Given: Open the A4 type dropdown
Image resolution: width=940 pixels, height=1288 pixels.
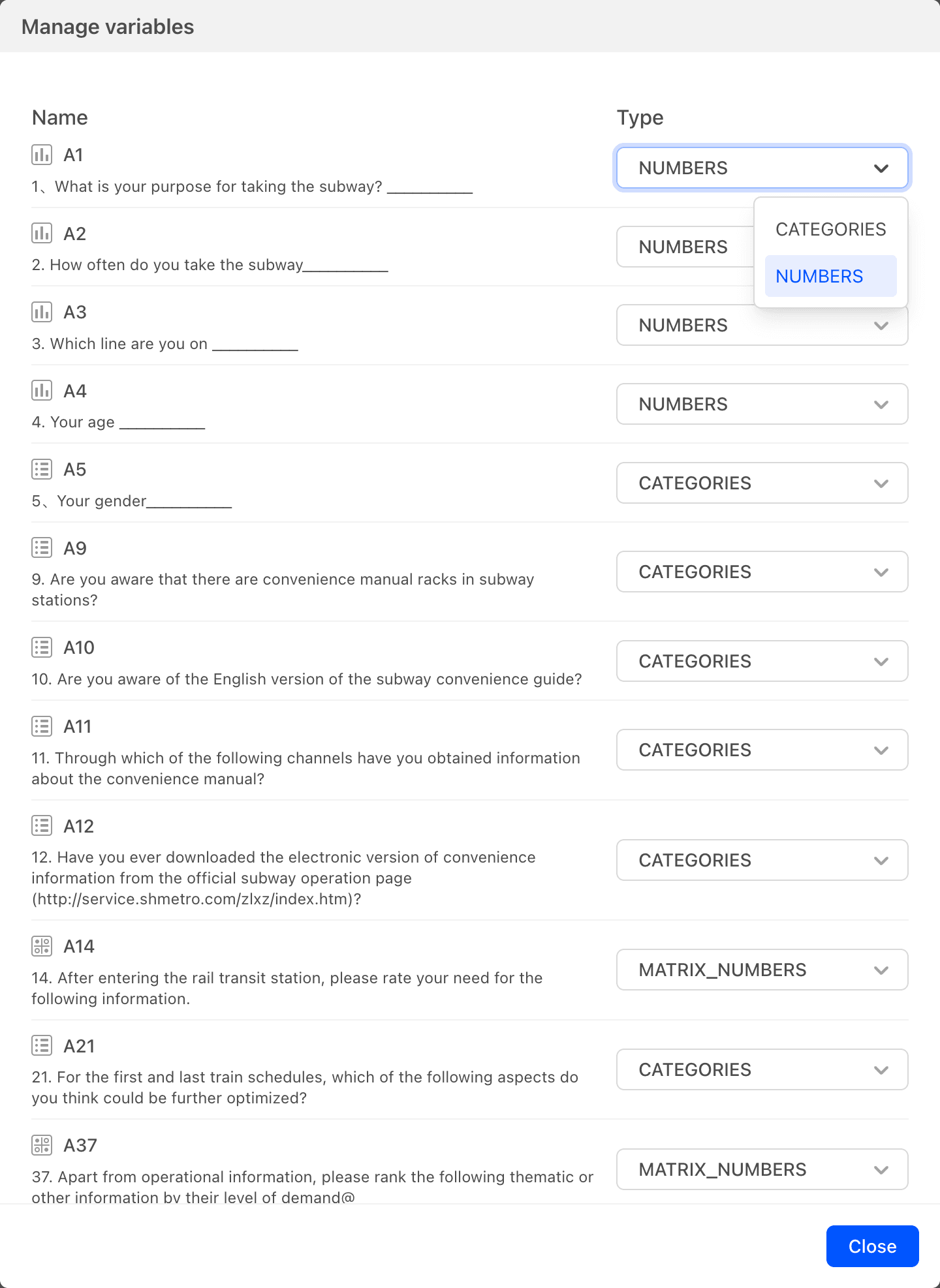Looking at the screenshot, I should point(762,404).
